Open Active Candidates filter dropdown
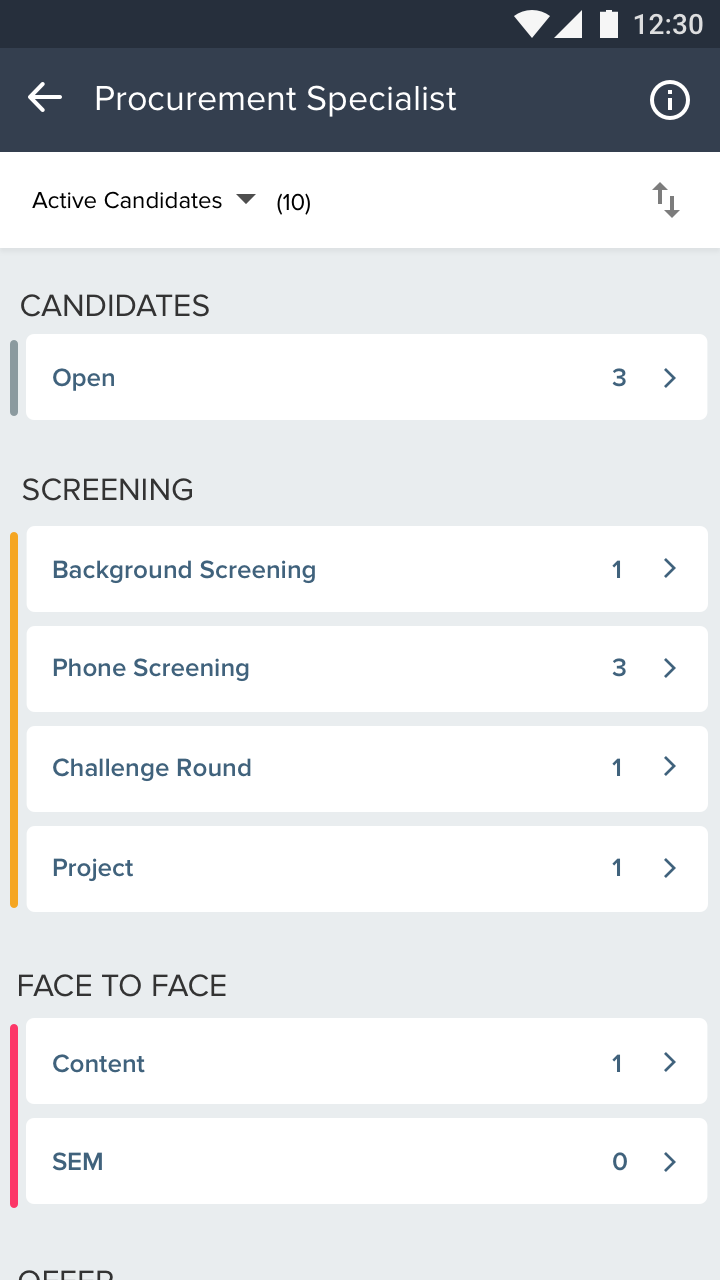 pyautogui.click(x=144, y=201)
